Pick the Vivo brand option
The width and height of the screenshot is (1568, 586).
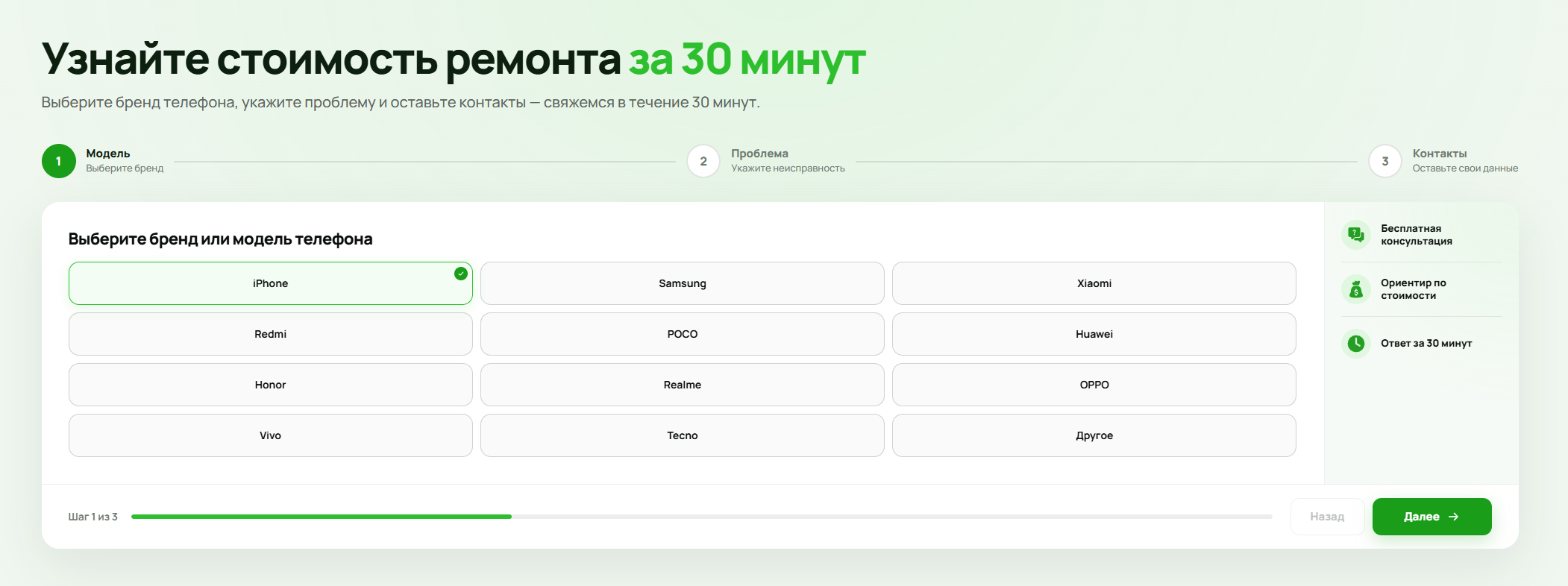click(x=270, y=435)
